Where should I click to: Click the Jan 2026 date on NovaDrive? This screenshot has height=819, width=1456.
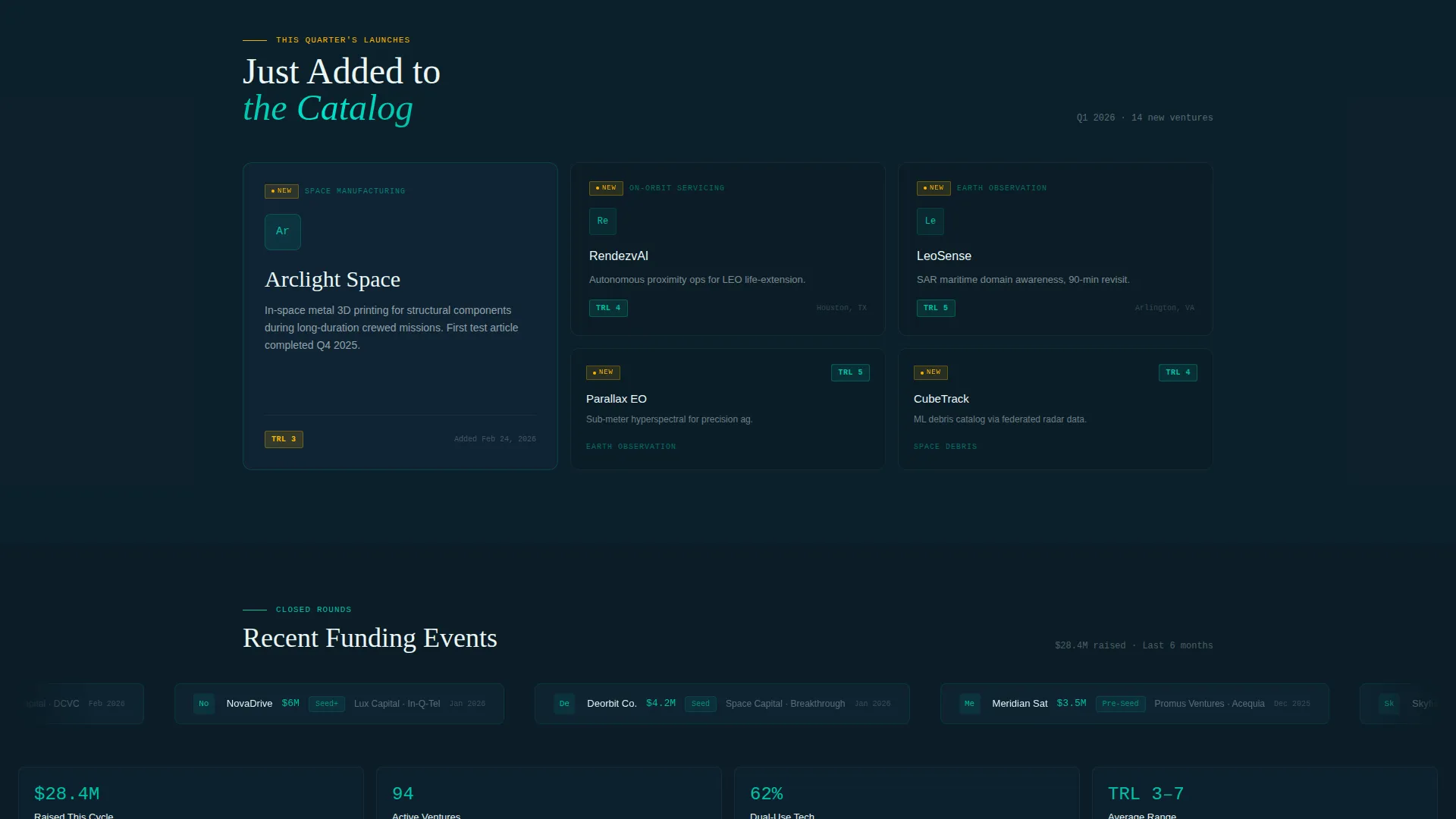[467, 704]
